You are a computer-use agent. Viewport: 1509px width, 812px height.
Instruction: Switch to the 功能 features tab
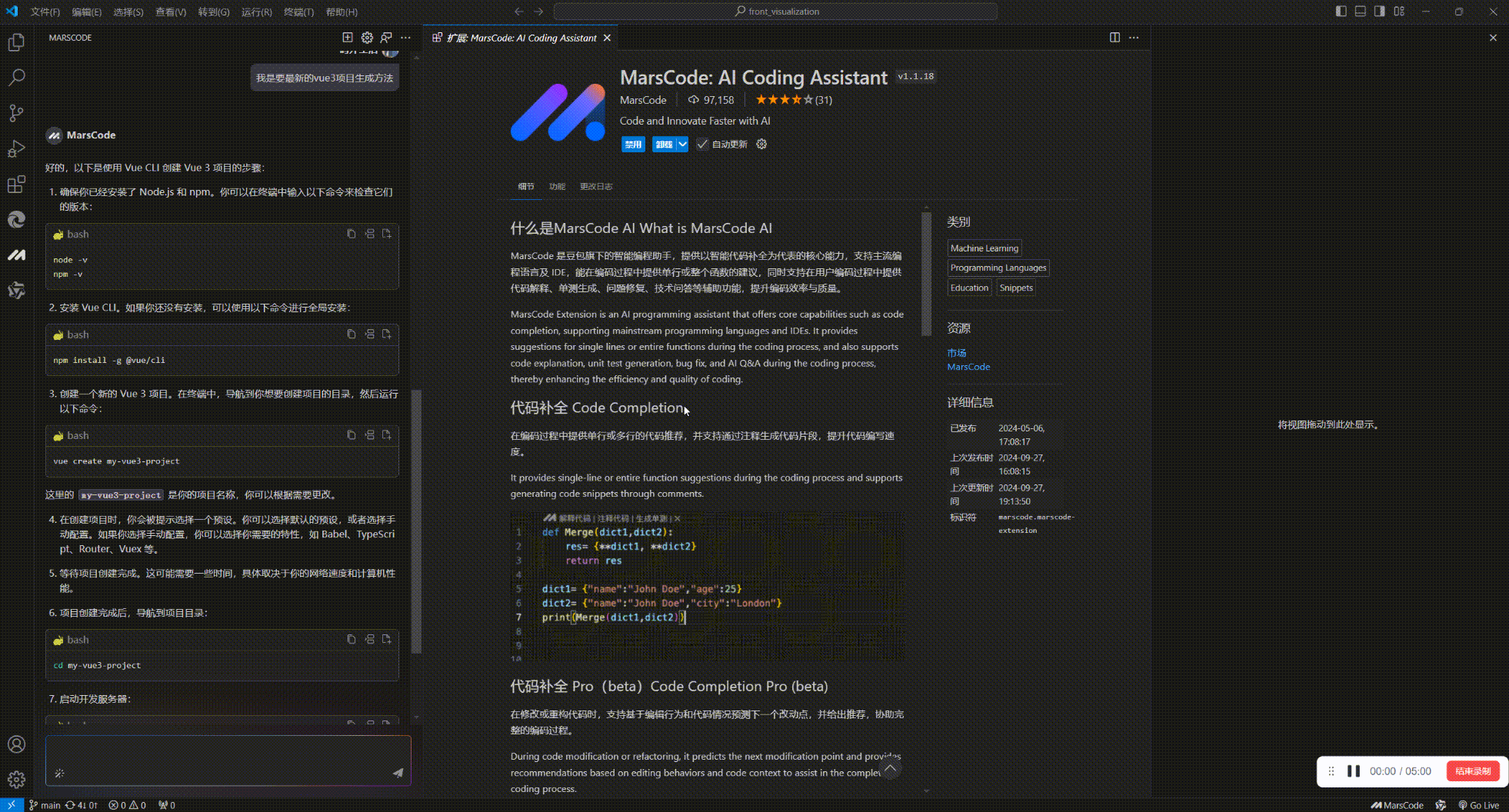(557, 187)
